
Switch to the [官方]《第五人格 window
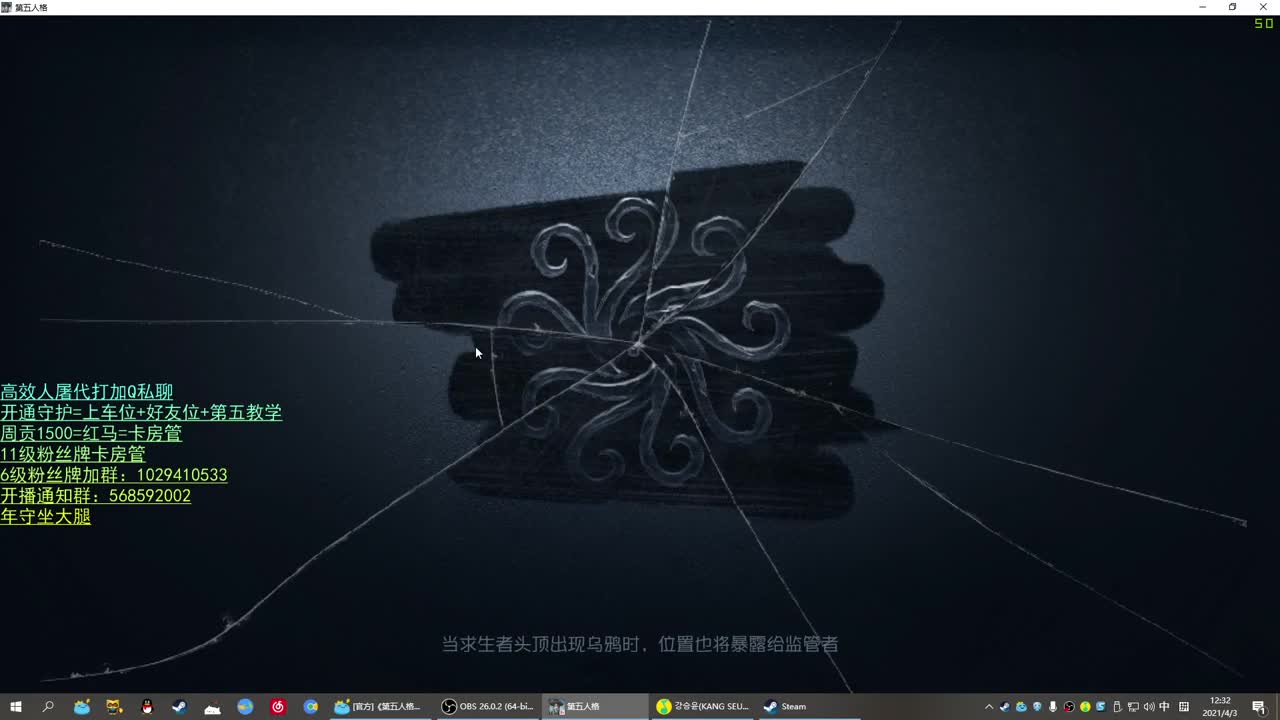tap(381, 707)
